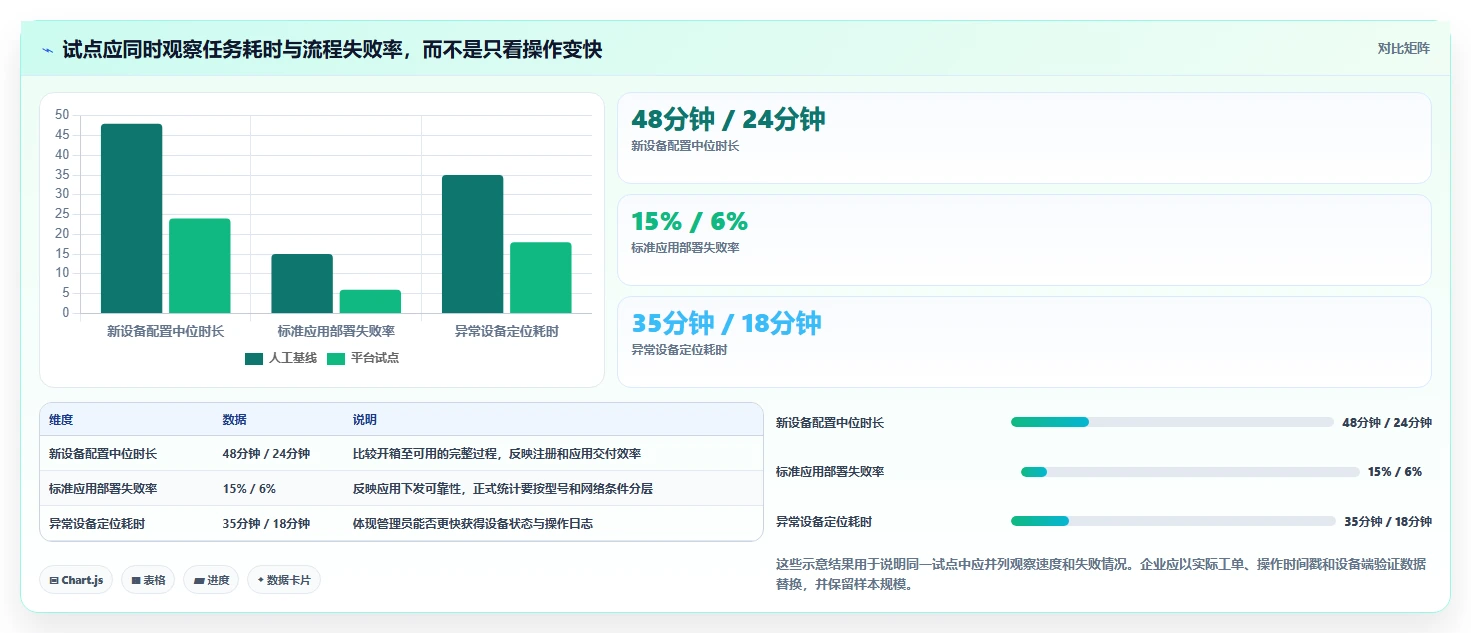
Task: Click the 标准应用部署失败率 caption in the second card
Action: 685,248
